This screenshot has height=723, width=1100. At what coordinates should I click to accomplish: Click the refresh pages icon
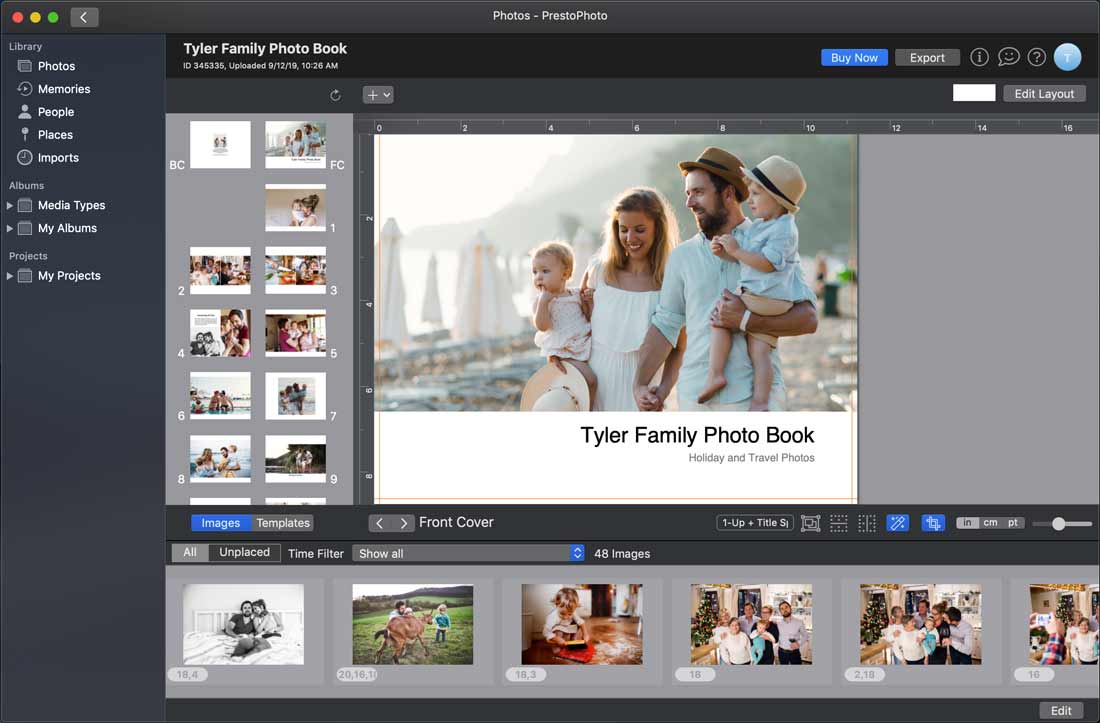(335, 95)
